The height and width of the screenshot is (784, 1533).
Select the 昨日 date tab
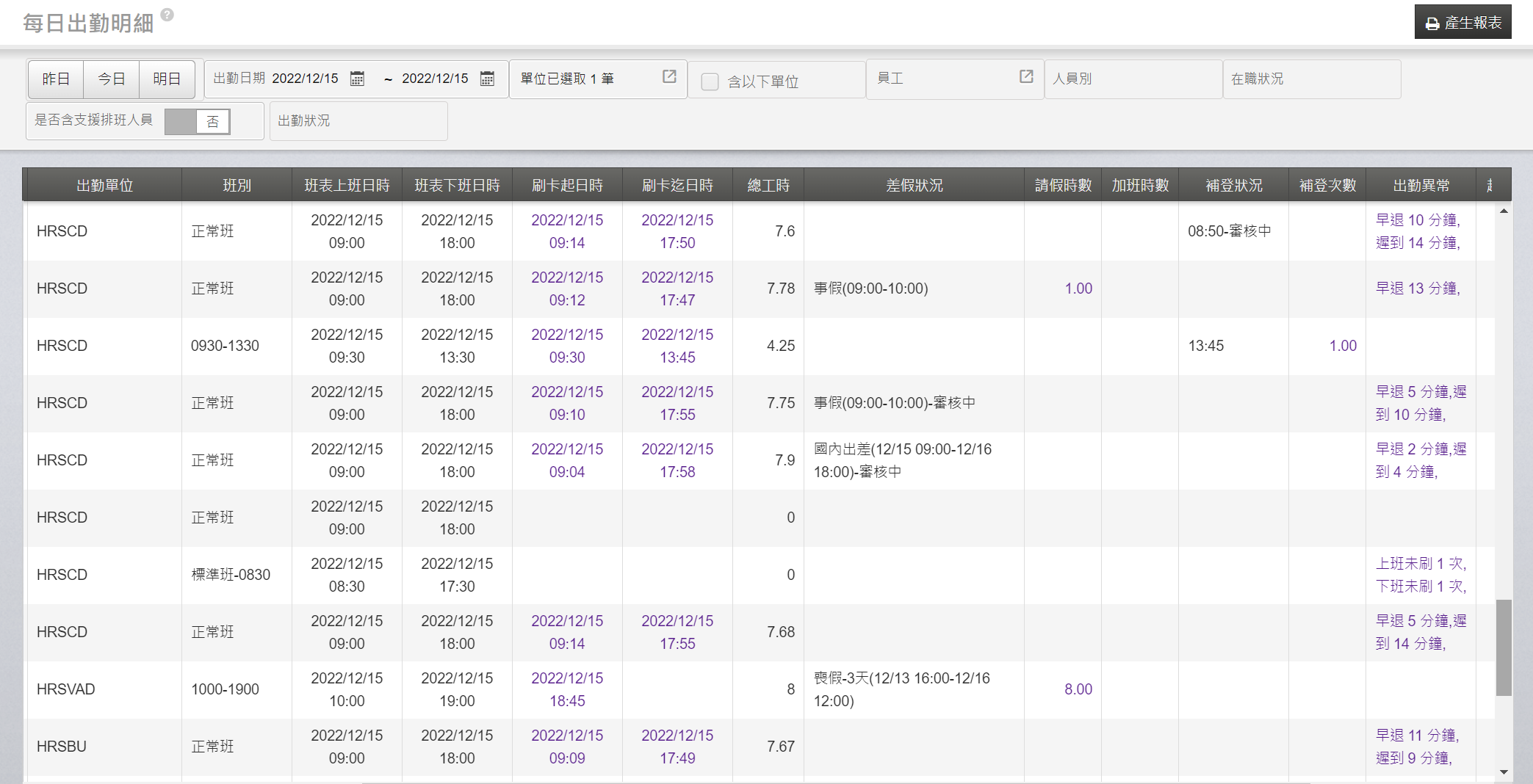pos(56,79)
